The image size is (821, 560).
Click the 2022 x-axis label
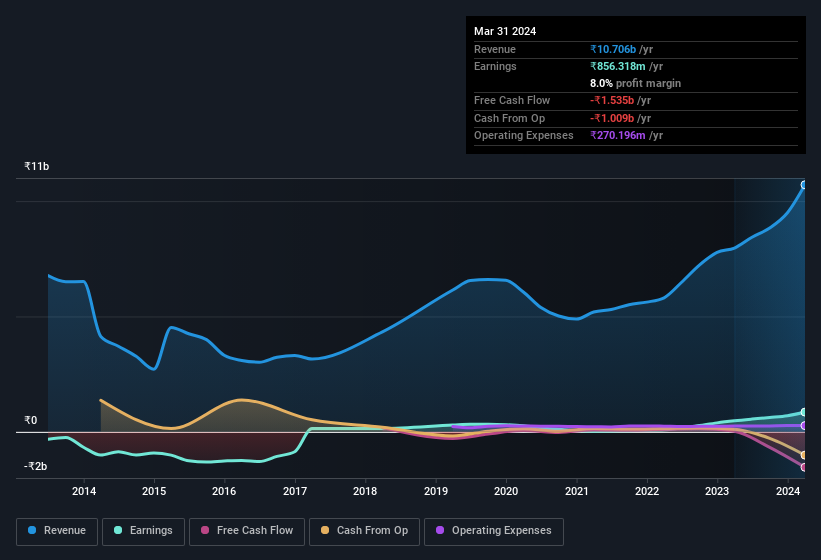tap(647, 491)
